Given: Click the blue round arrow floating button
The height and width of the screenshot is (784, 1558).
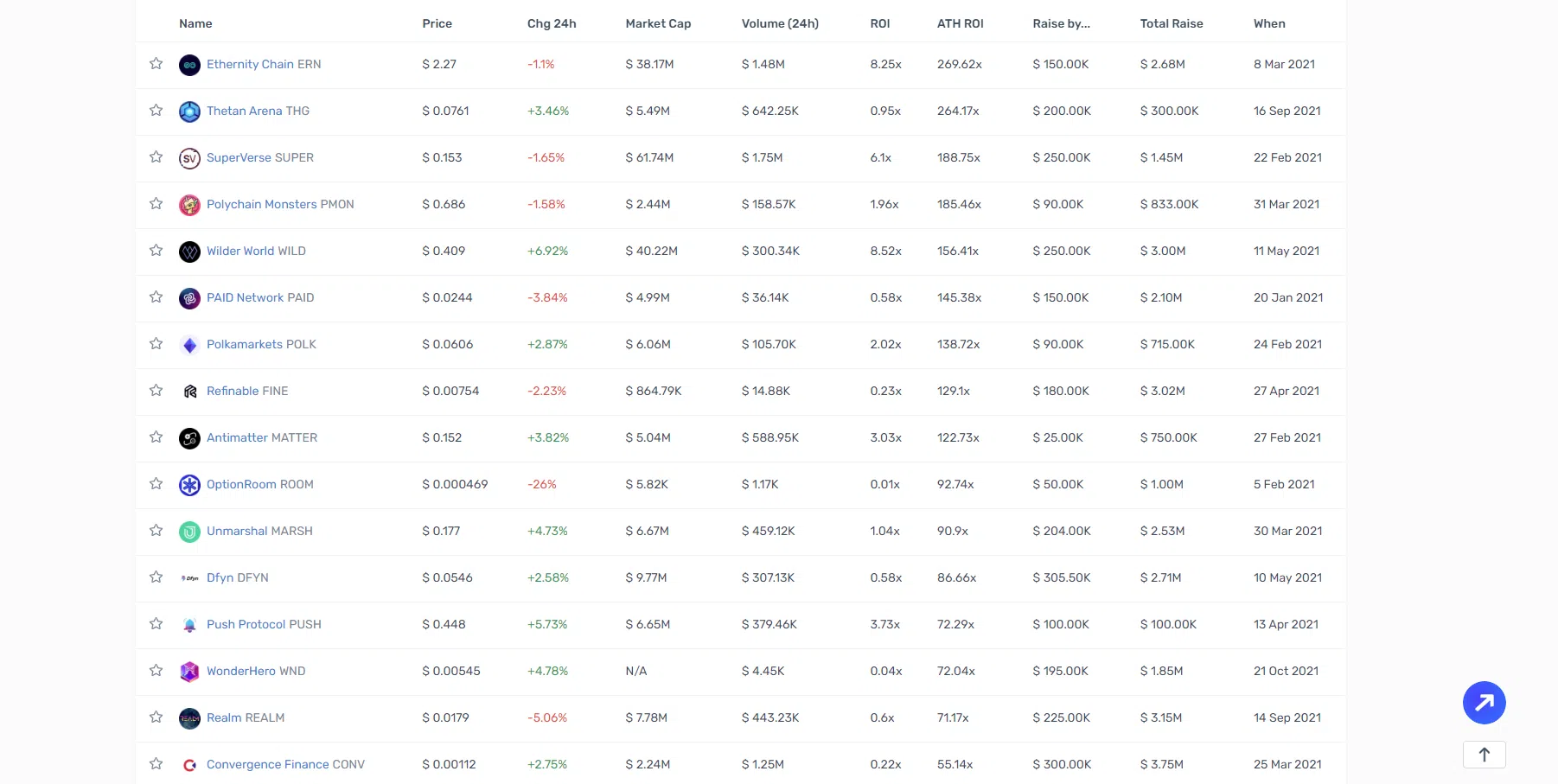Looking at the screenshot, I should [x=1484, y=703].
